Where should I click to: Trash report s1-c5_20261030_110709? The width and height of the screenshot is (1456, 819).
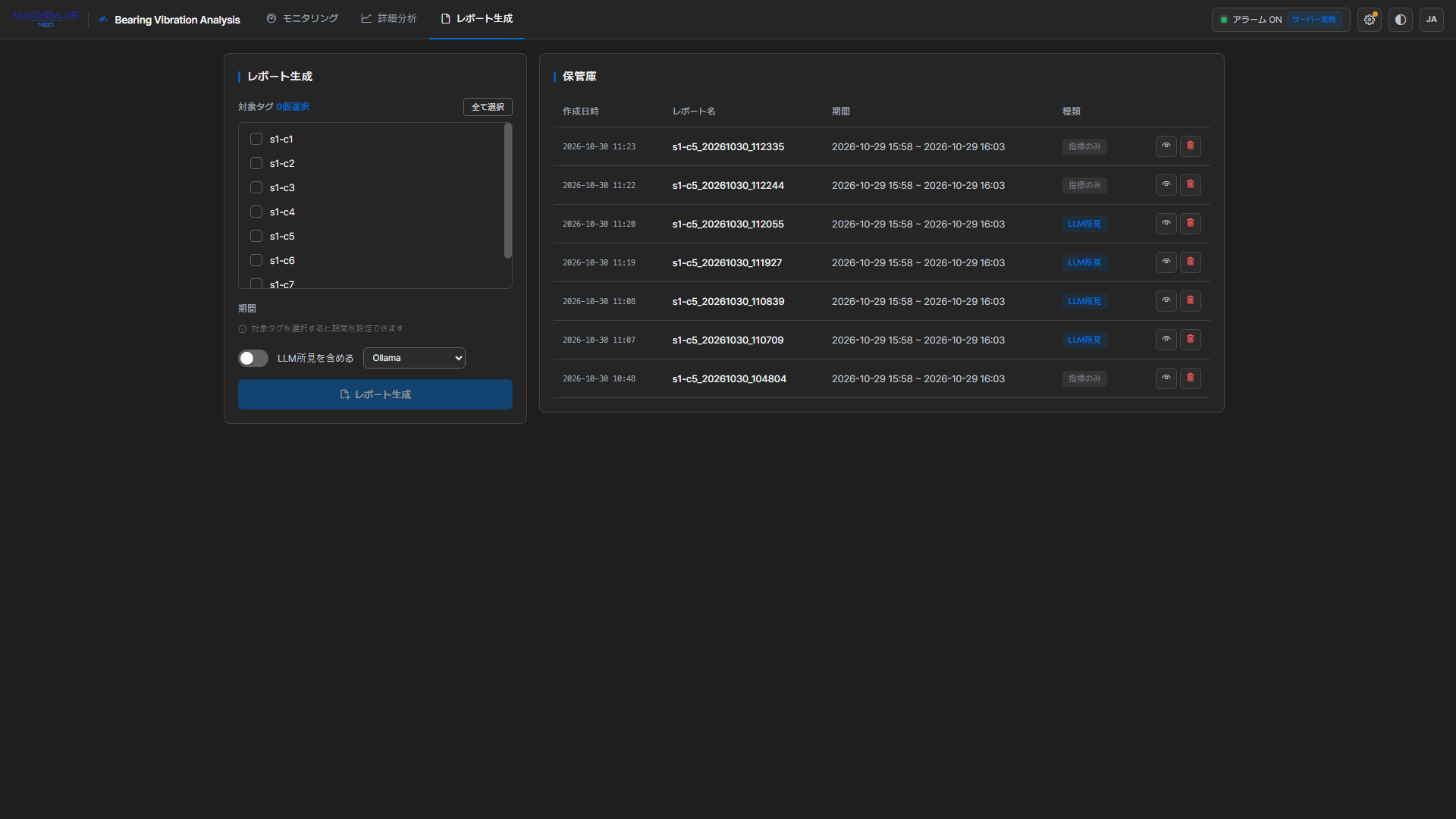pos(1191,340)
